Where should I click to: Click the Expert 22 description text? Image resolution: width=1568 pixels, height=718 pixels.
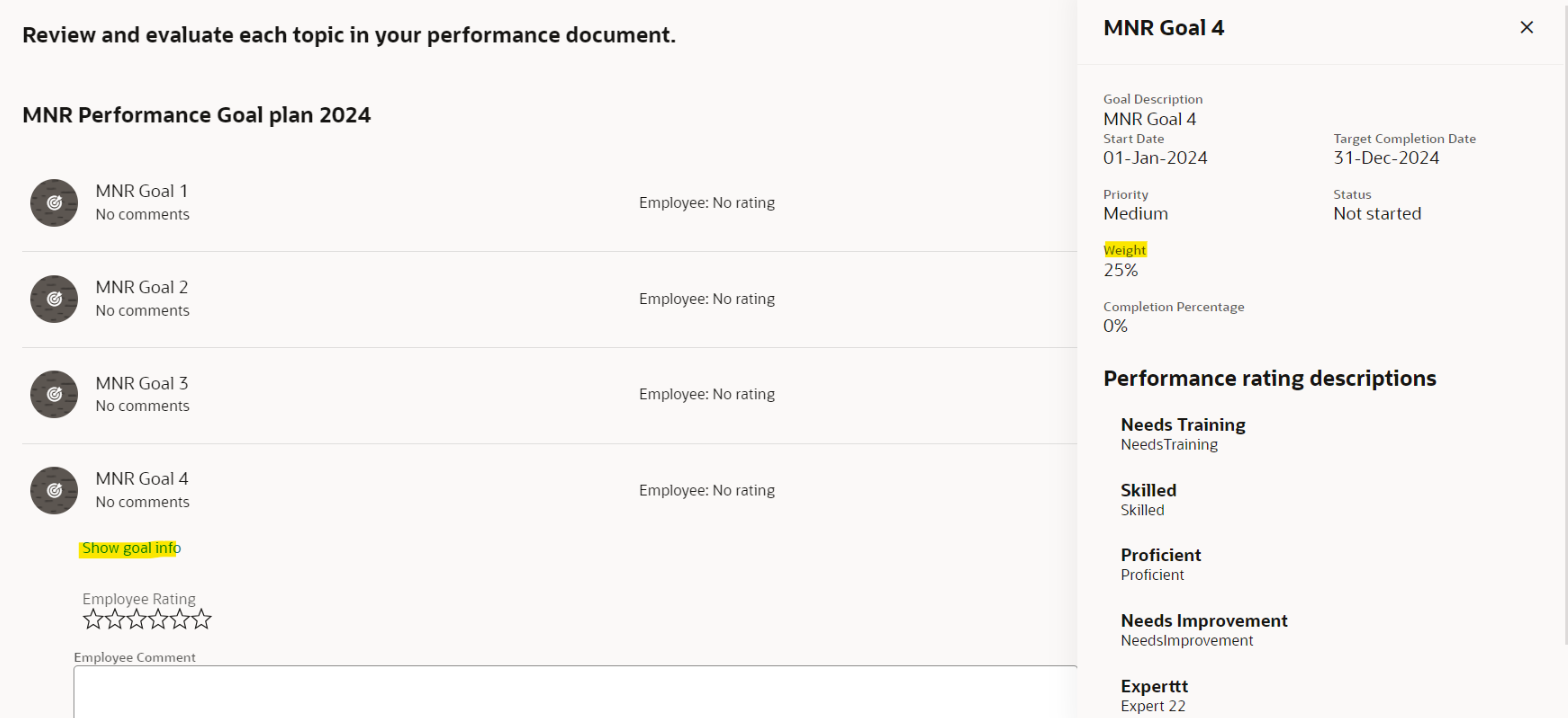1153,706
